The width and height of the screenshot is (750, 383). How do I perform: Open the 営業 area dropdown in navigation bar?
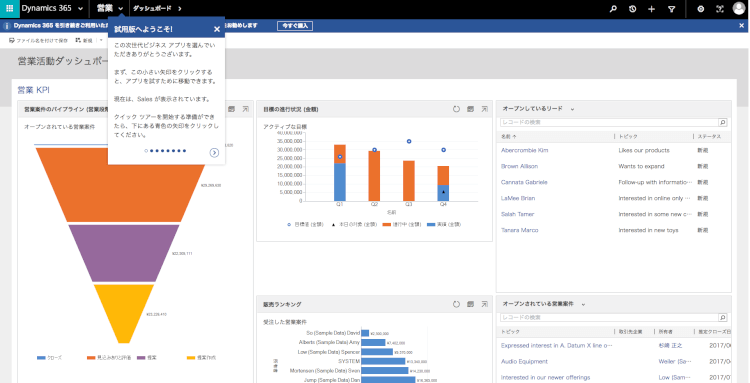point(121,9)
